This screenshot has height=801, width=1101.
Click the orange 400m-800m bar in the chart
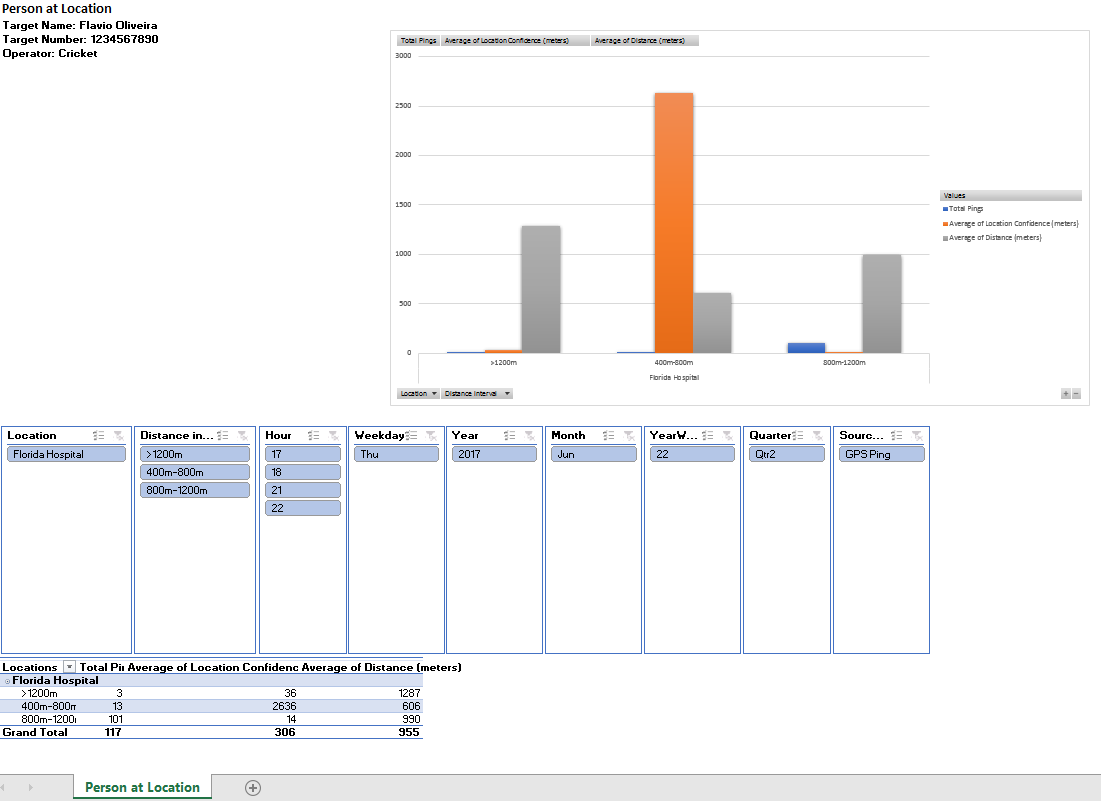tap(673, 222)
